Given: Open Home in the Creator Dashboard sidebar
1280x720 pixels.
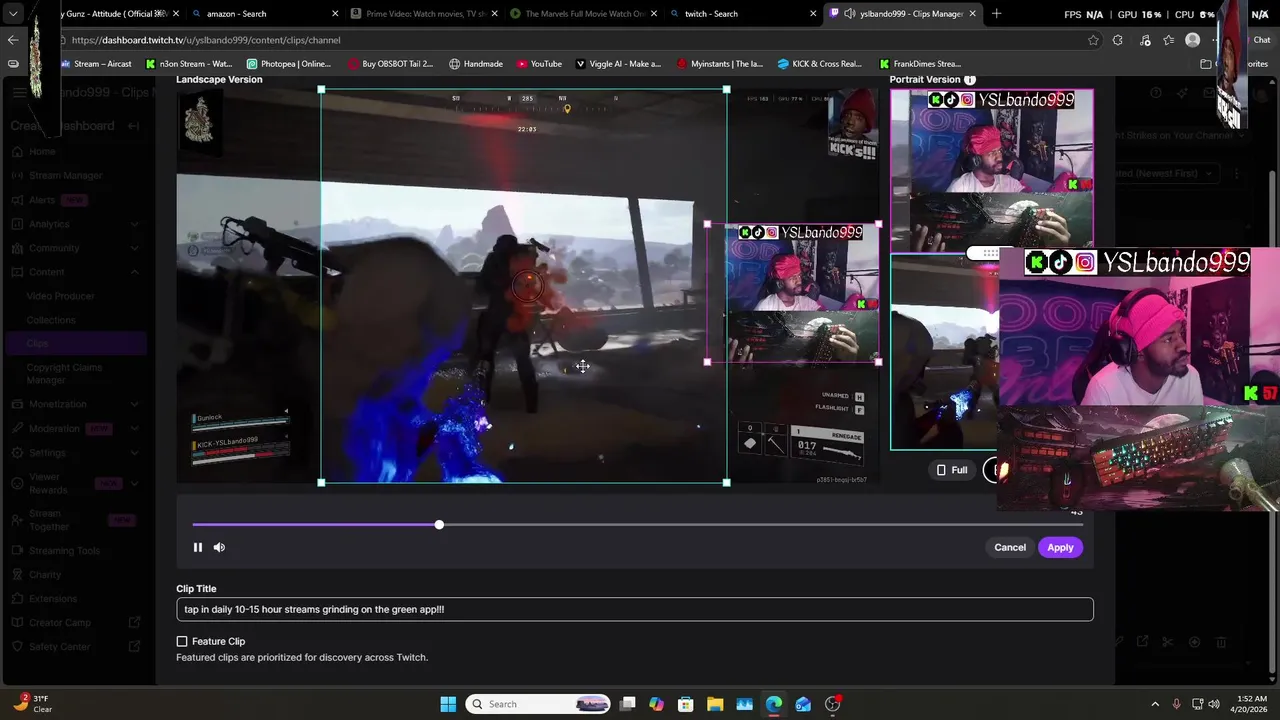Looking at the screenshot, I should (42, 151).
